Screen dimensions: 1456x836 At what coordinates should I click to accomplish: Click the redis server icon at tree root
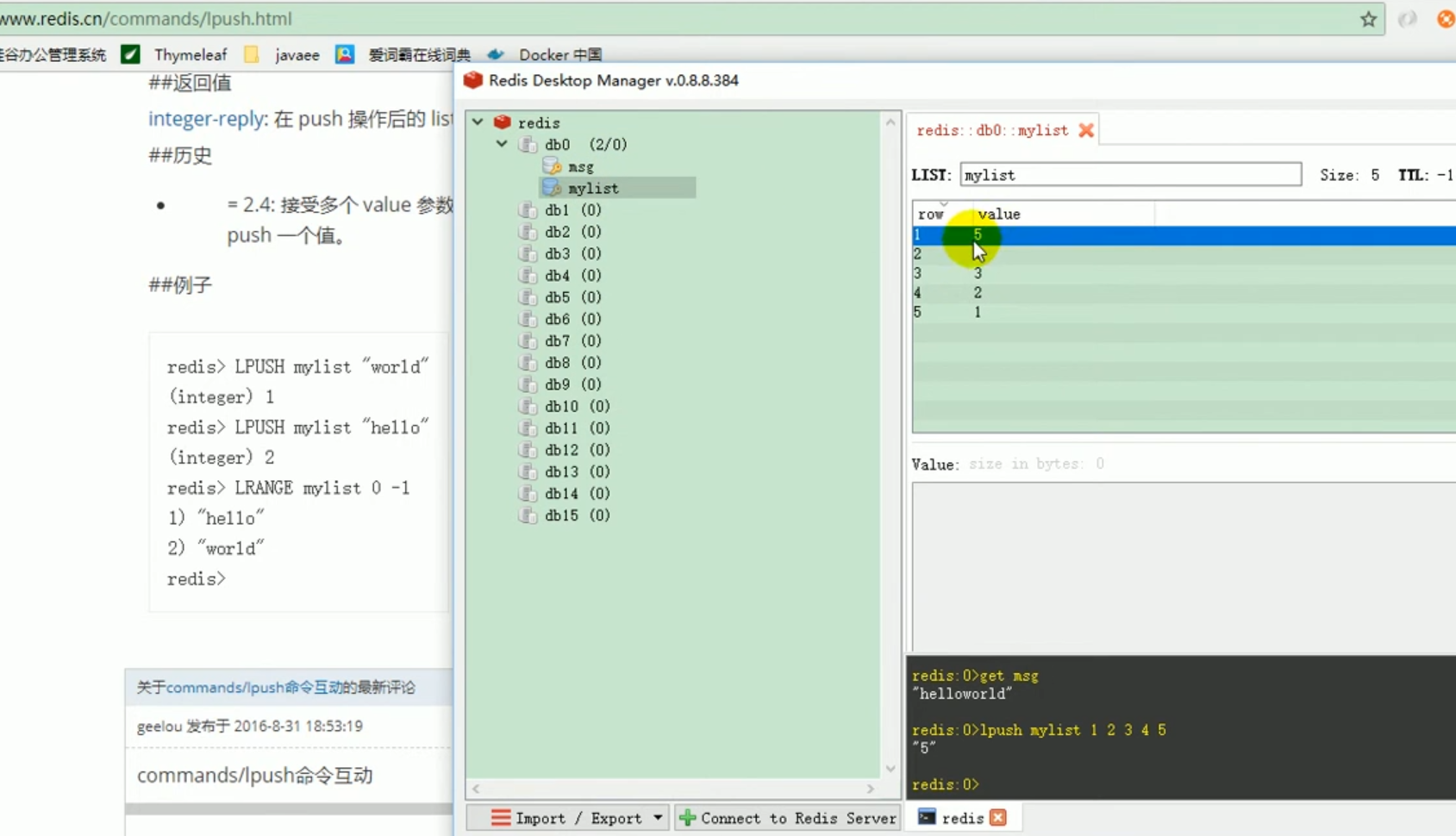click(x=503, y=122)
